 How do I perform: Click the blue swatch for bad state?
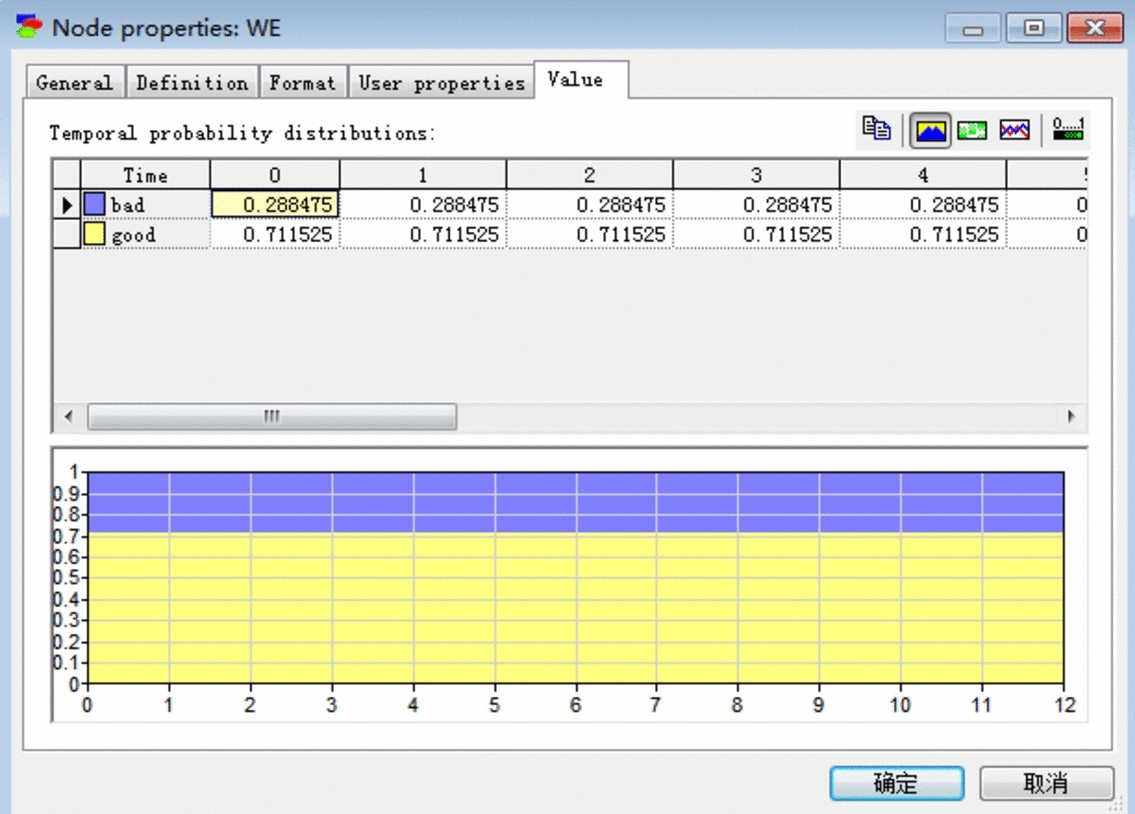click(95, 205)
